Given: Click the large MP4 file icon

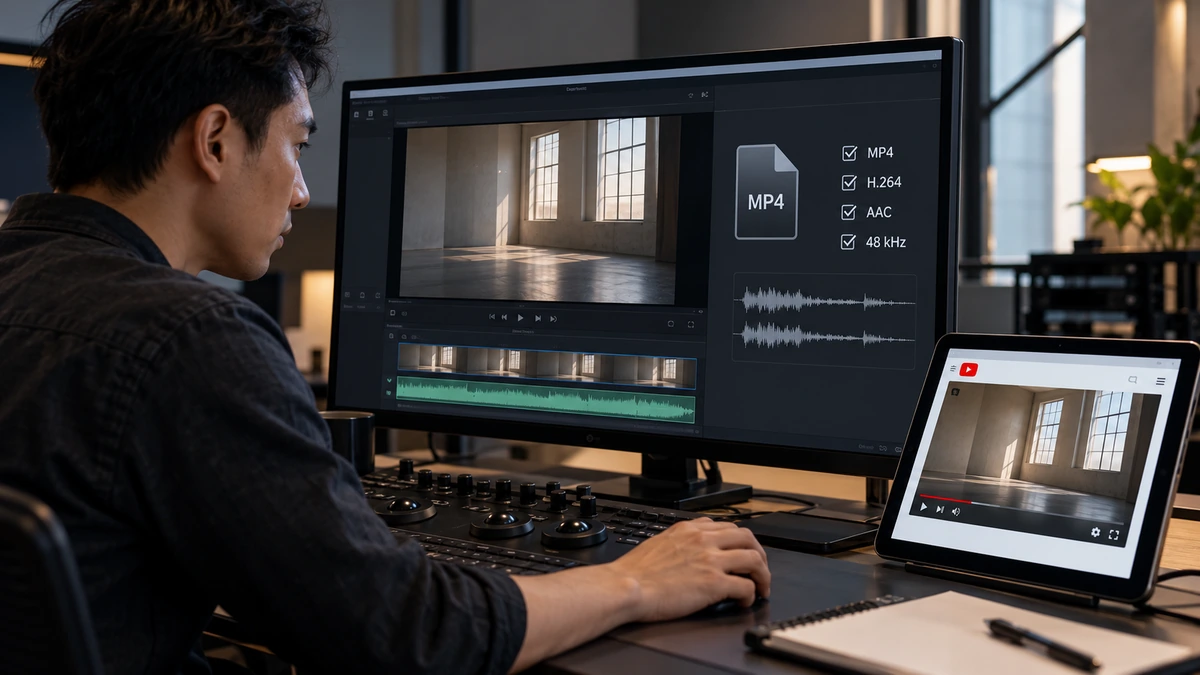Looking at the screenshot, I should click(x=767, y=191).
